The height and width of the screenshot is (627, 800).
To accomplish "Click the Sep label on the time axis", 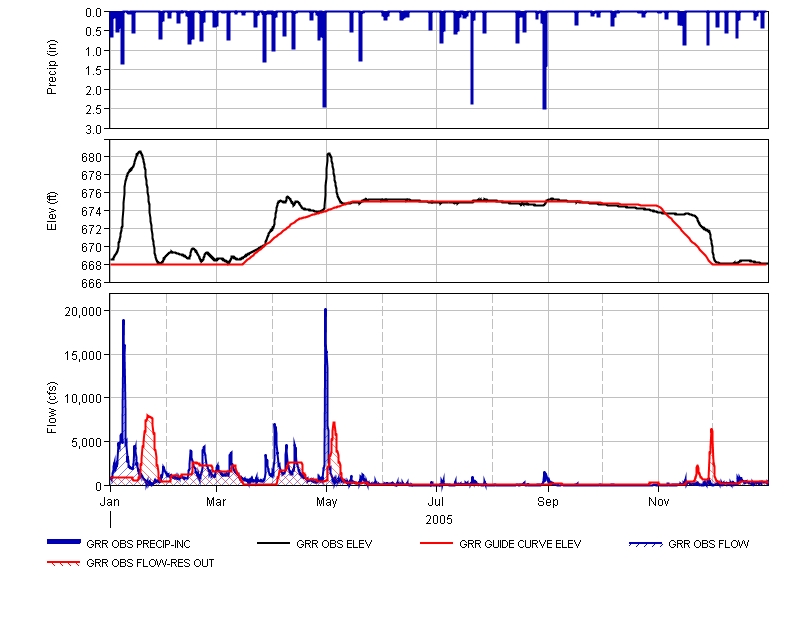I will click(547, 499).
